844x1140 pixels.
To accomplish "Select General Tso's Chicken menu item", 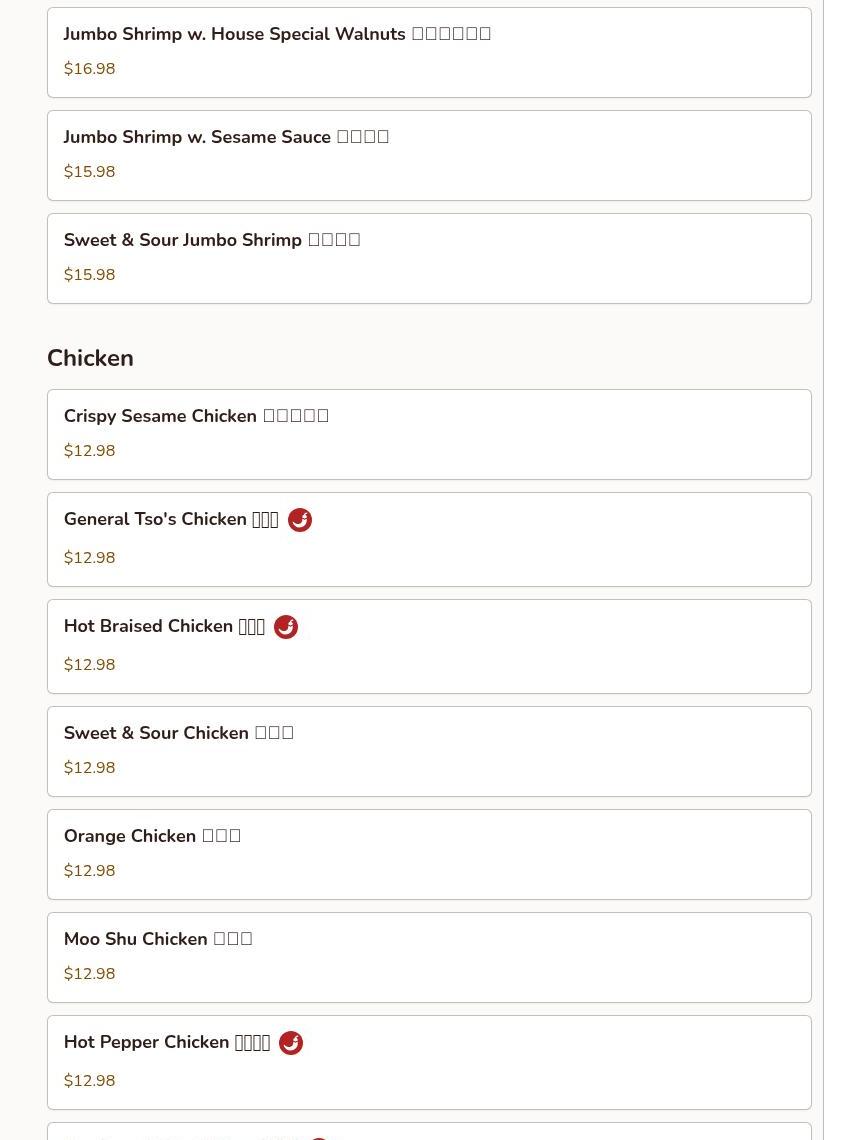I will click(429, 539).
